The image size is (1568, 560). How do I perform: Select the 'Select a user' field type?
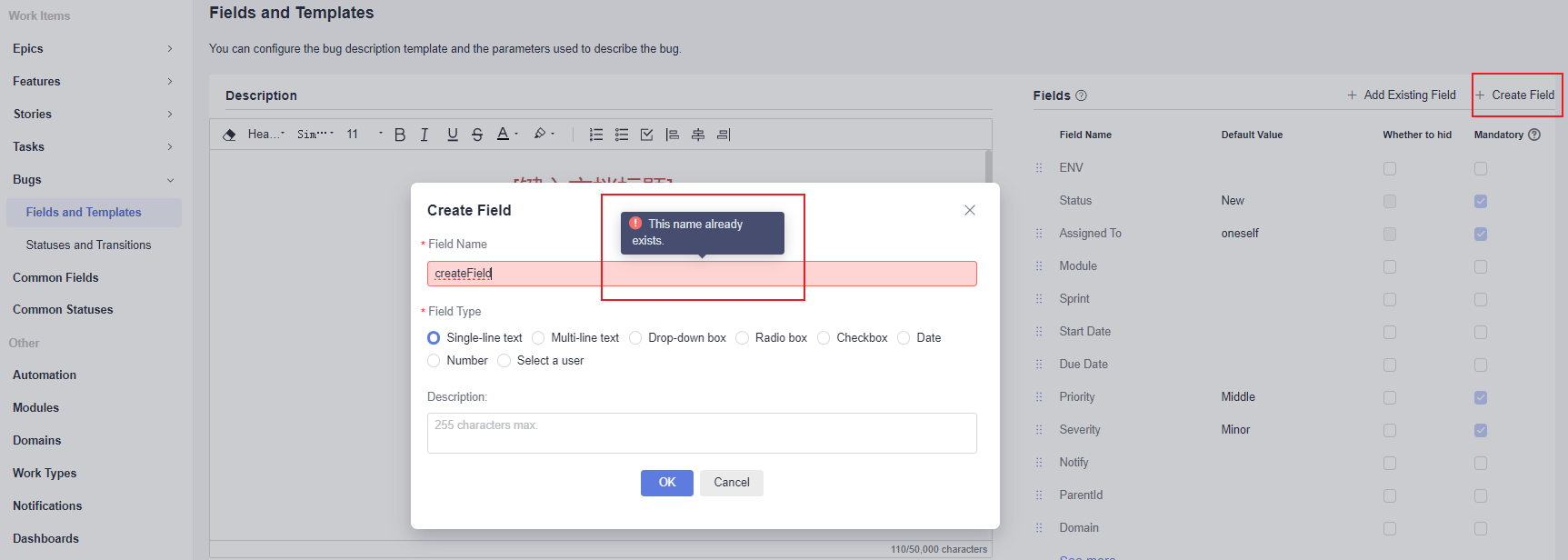(504, 361)
